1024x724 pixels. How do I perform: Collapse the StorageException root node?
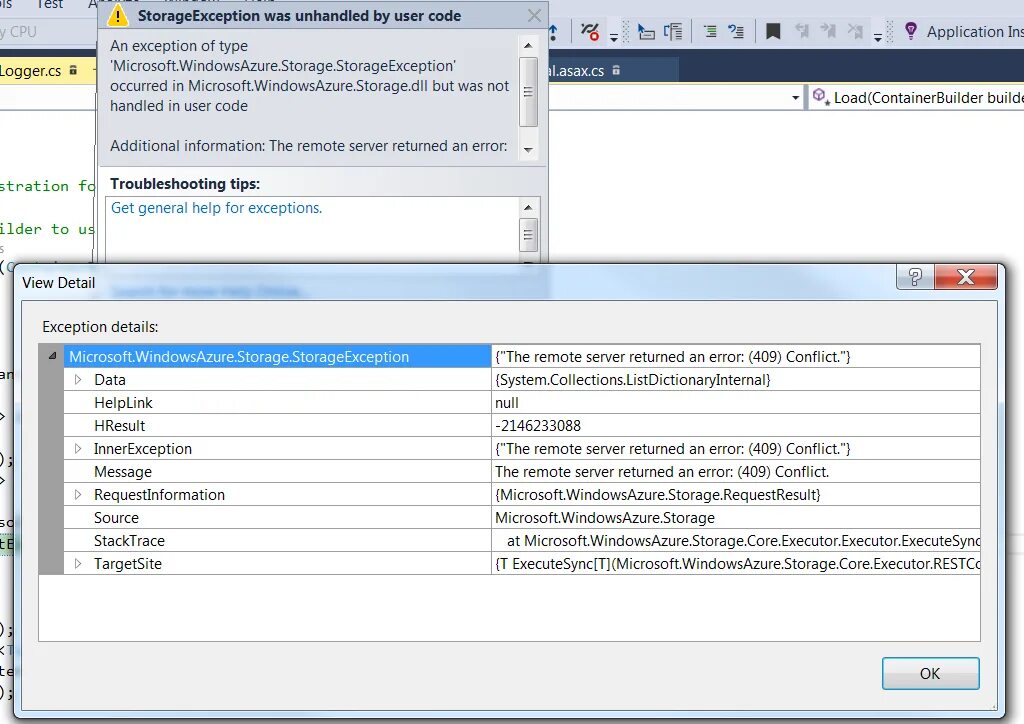click(52, 356)
